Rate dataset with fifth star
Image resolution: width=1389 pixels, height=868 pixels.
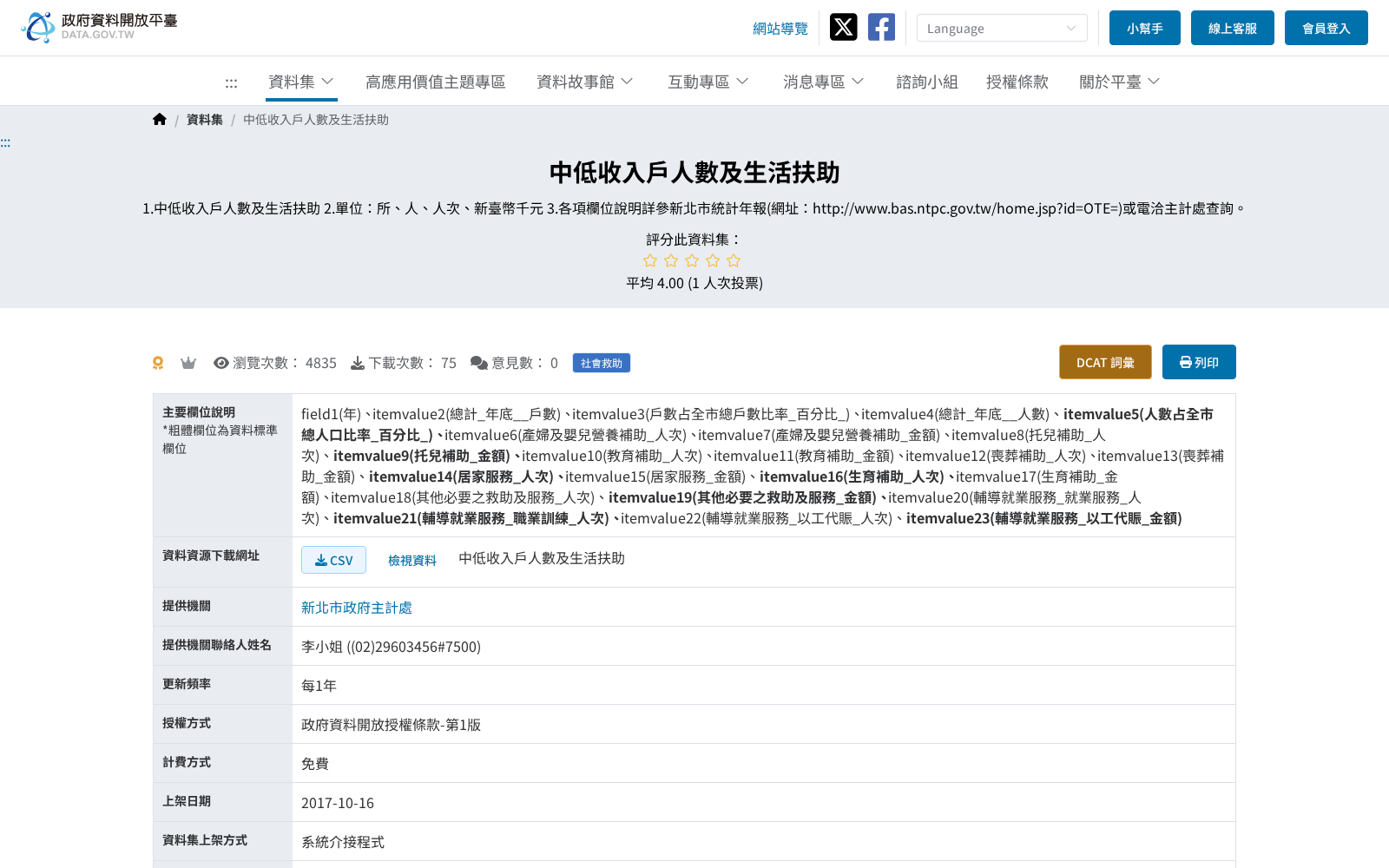pos(734,260)
